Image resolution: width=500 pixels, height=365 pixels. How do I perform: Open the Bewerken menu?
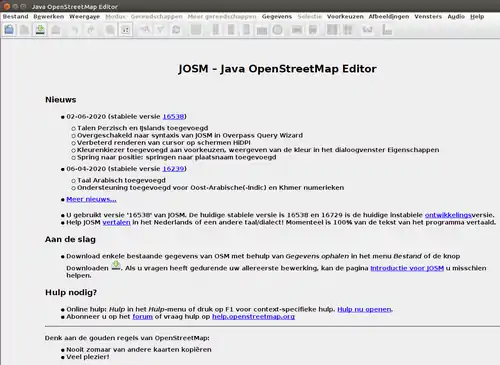(x=49, y=16)
